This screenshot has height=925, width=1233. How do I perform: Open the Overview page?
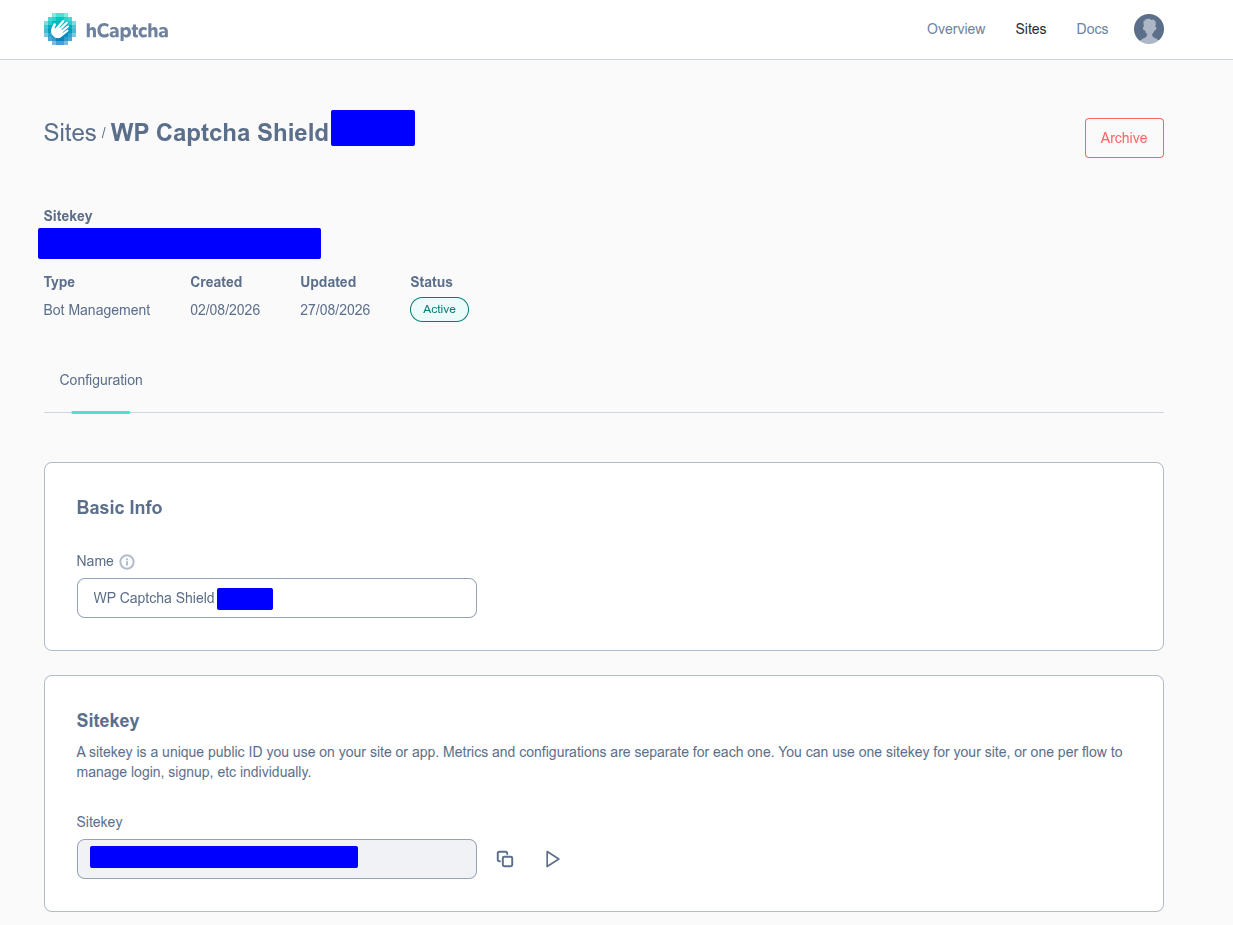click(x=956, y=29)
